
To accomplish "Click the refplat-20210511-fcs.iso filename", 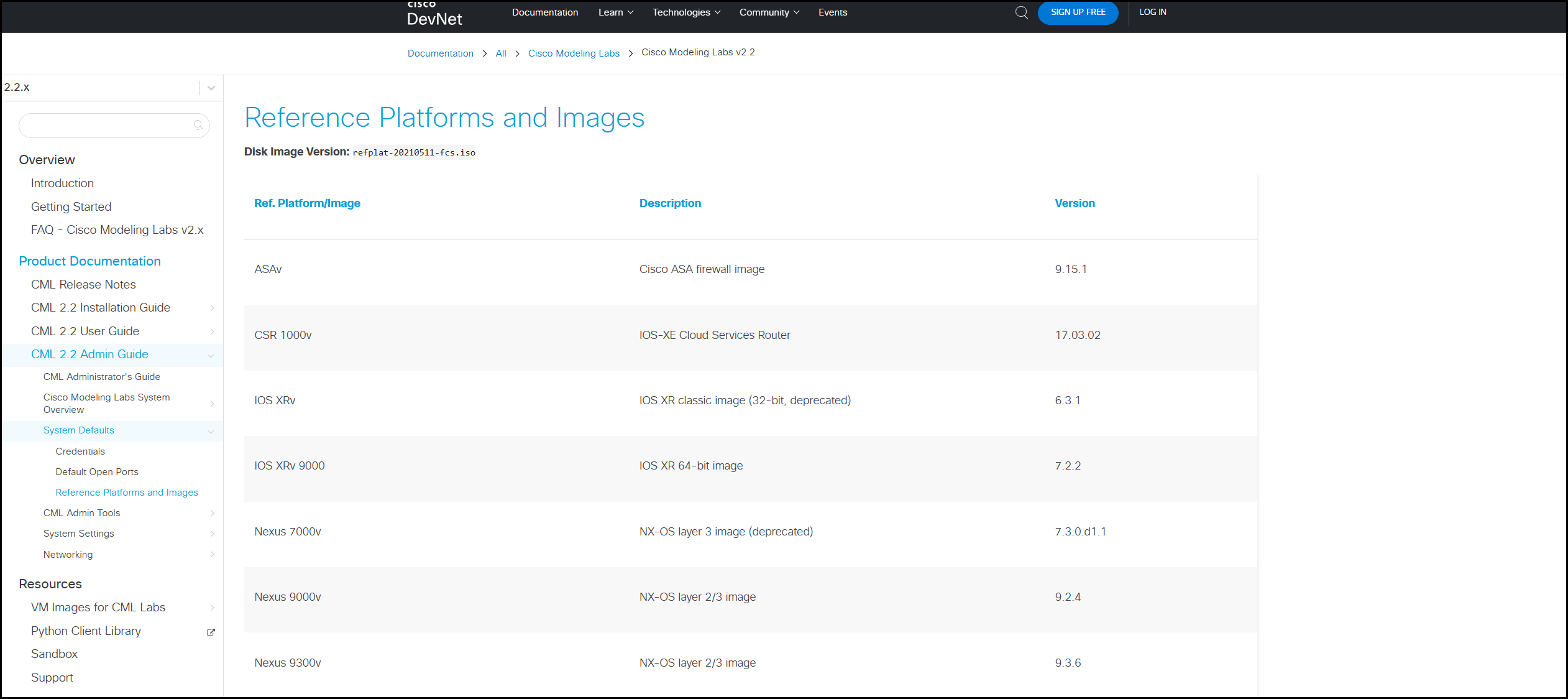I will (414, 153).
